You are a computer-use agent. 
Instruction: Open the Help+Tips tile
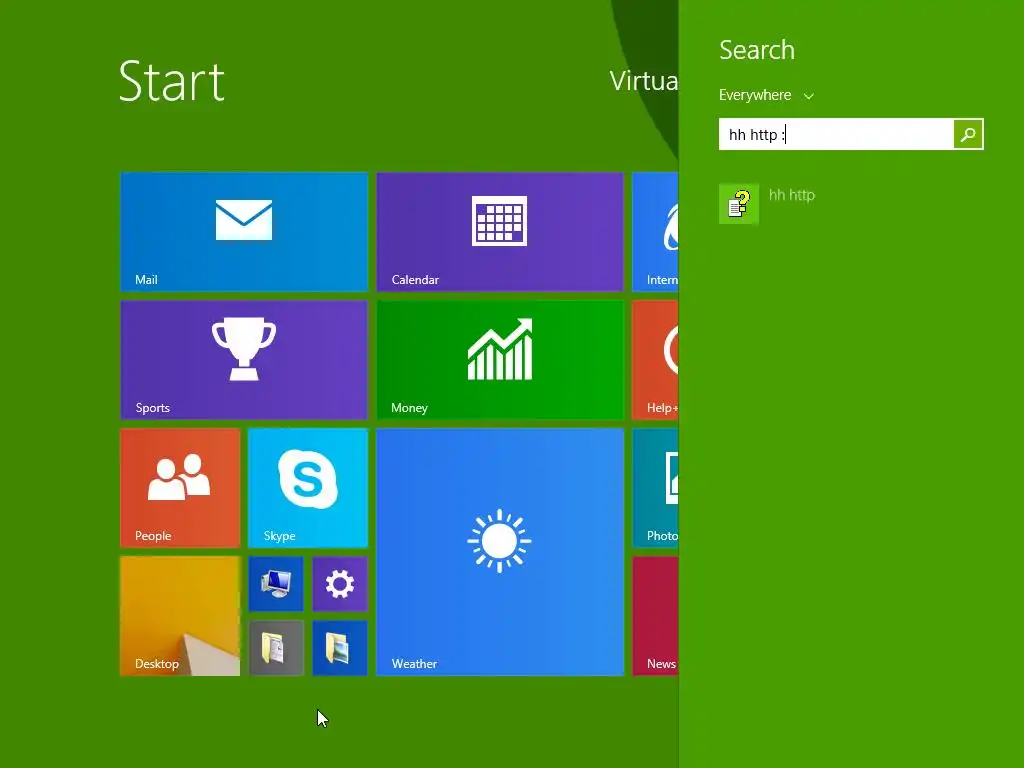coord(656,360)
